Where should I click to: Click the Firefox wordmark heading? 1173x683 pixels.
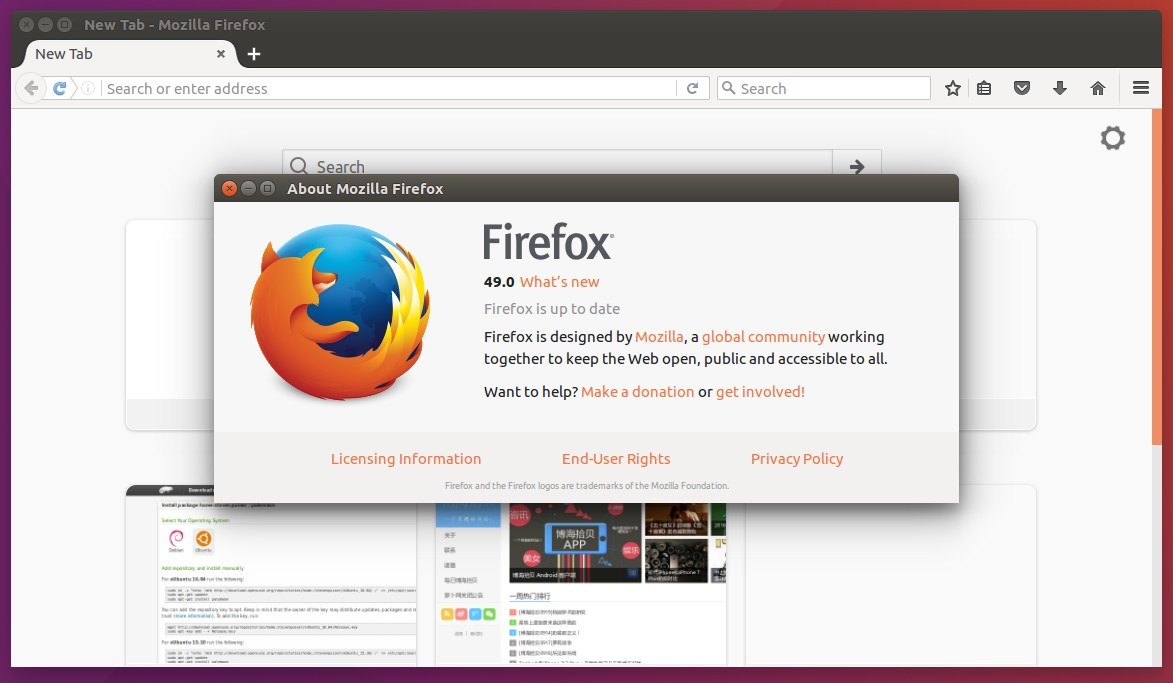[x=548, y=241]
